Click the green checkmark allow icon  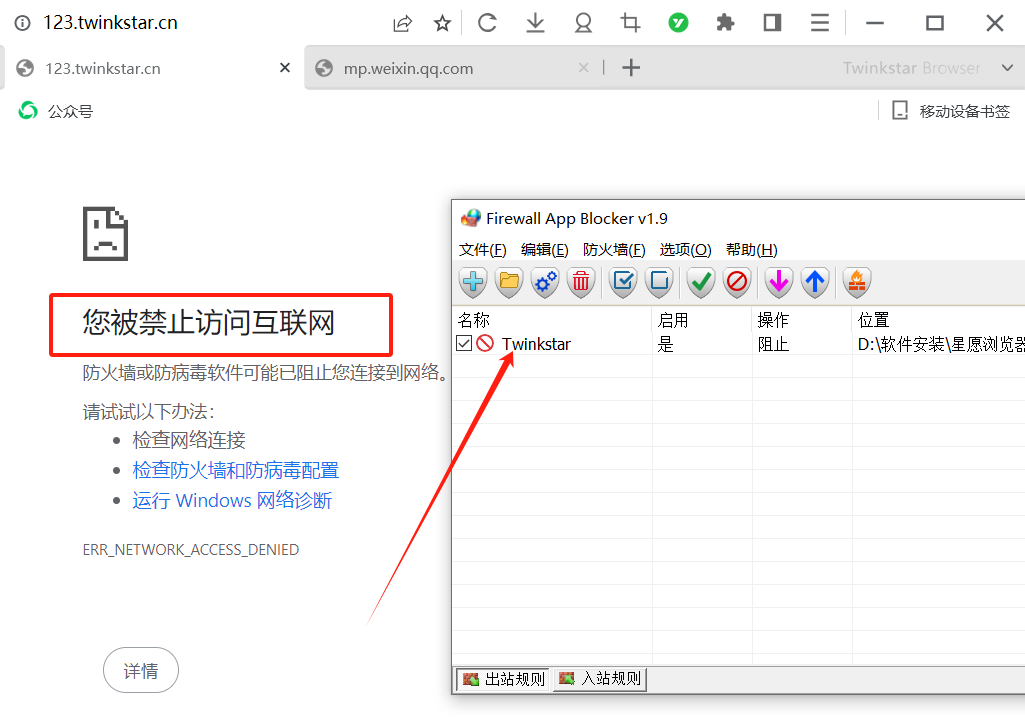(x=701, y=282)
